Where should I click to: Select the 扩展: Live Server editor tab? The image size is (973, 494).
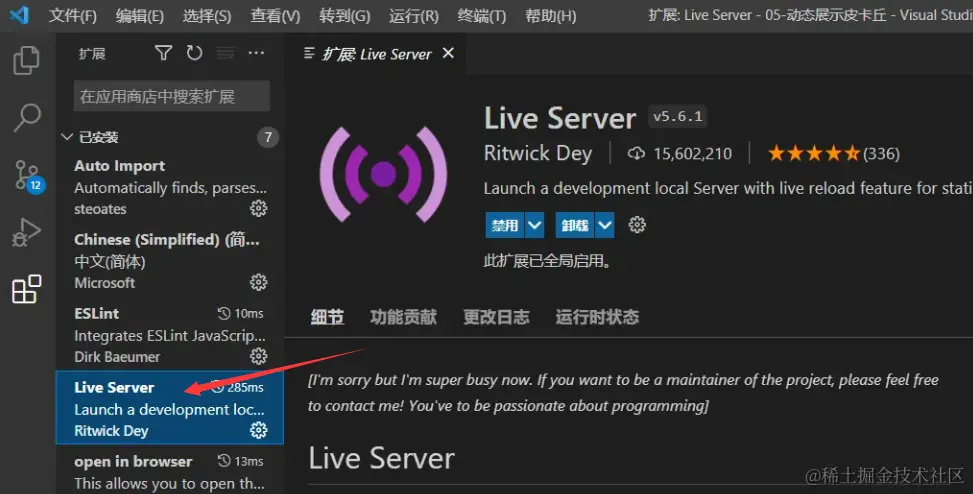coord(375,54)
